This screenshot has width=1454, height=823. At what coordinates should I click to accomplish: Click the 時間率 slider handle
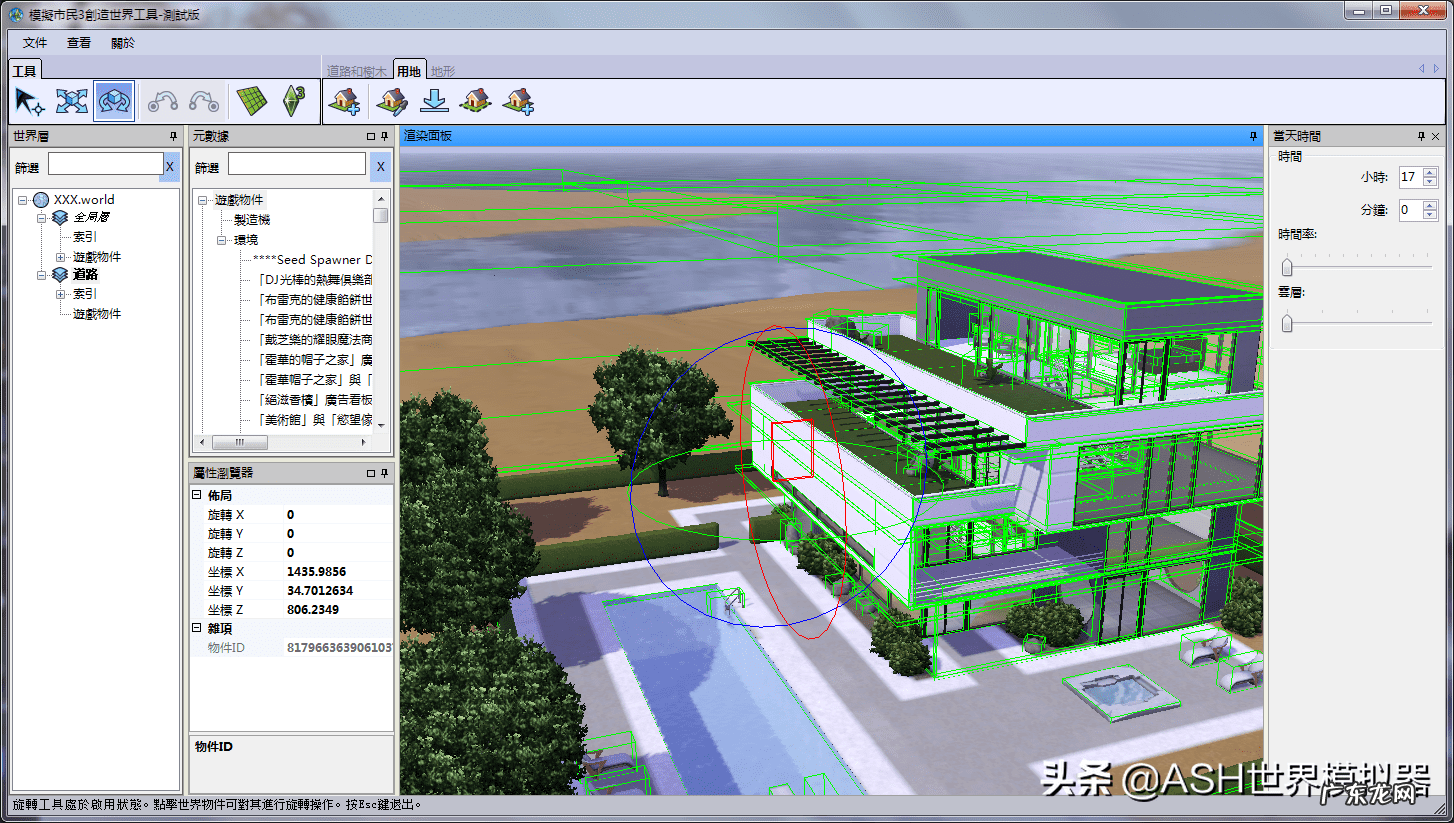pos(1287,267)
